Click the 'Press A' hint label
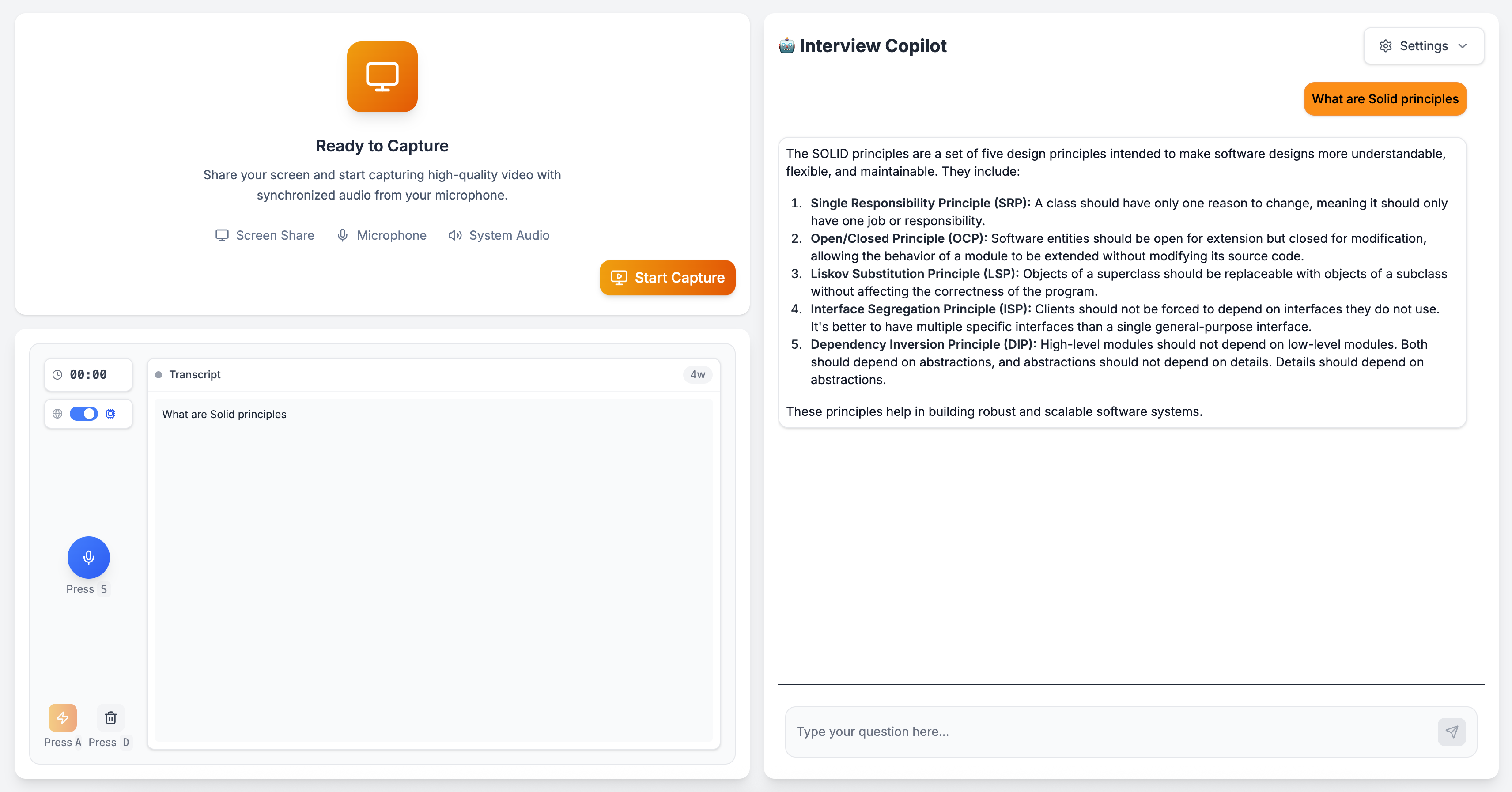Image resolution: width=1512 pixels, height=792 pixels. [x=63, y=742]
